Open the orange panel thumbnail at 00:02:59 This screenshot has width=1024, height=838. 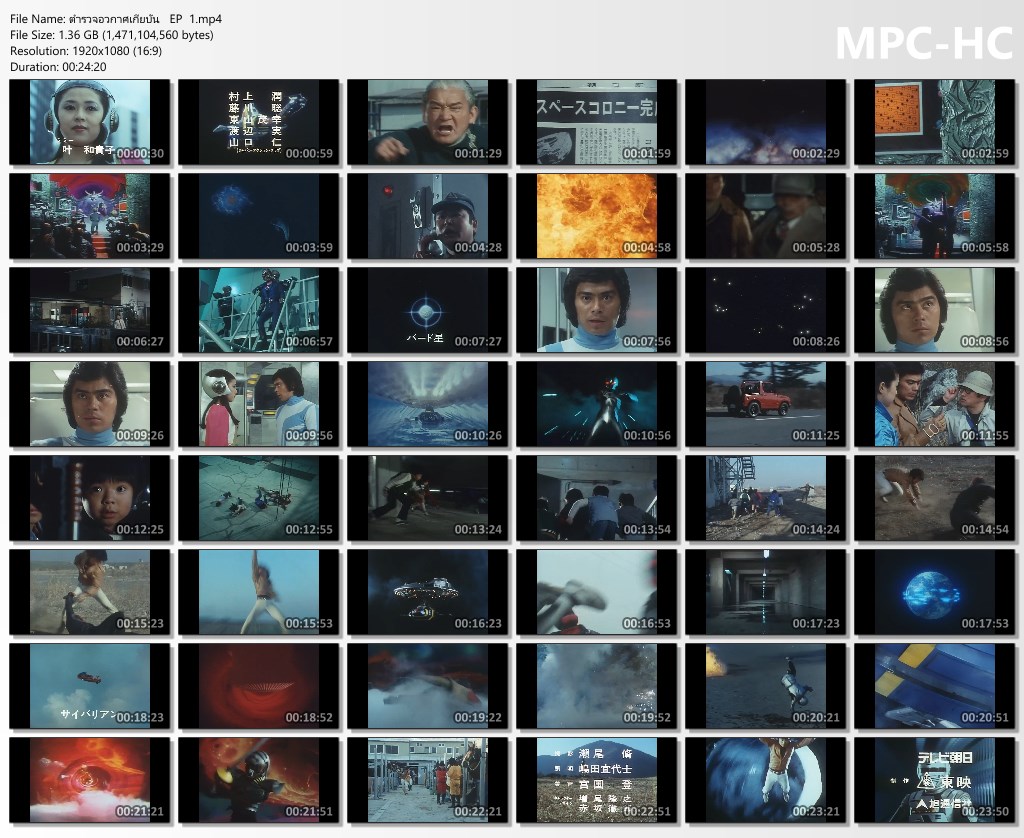pos(935,122)
